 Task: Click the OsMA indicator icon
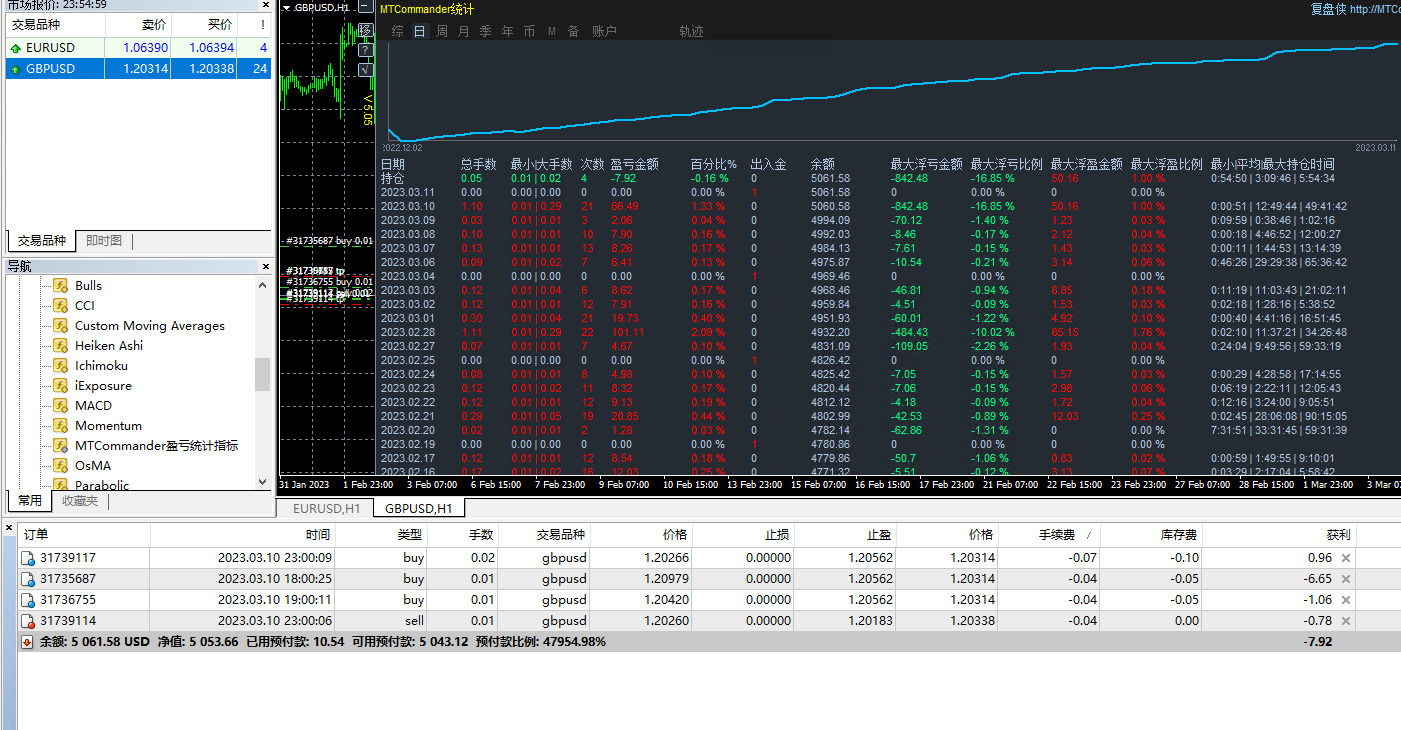(60, 466)
